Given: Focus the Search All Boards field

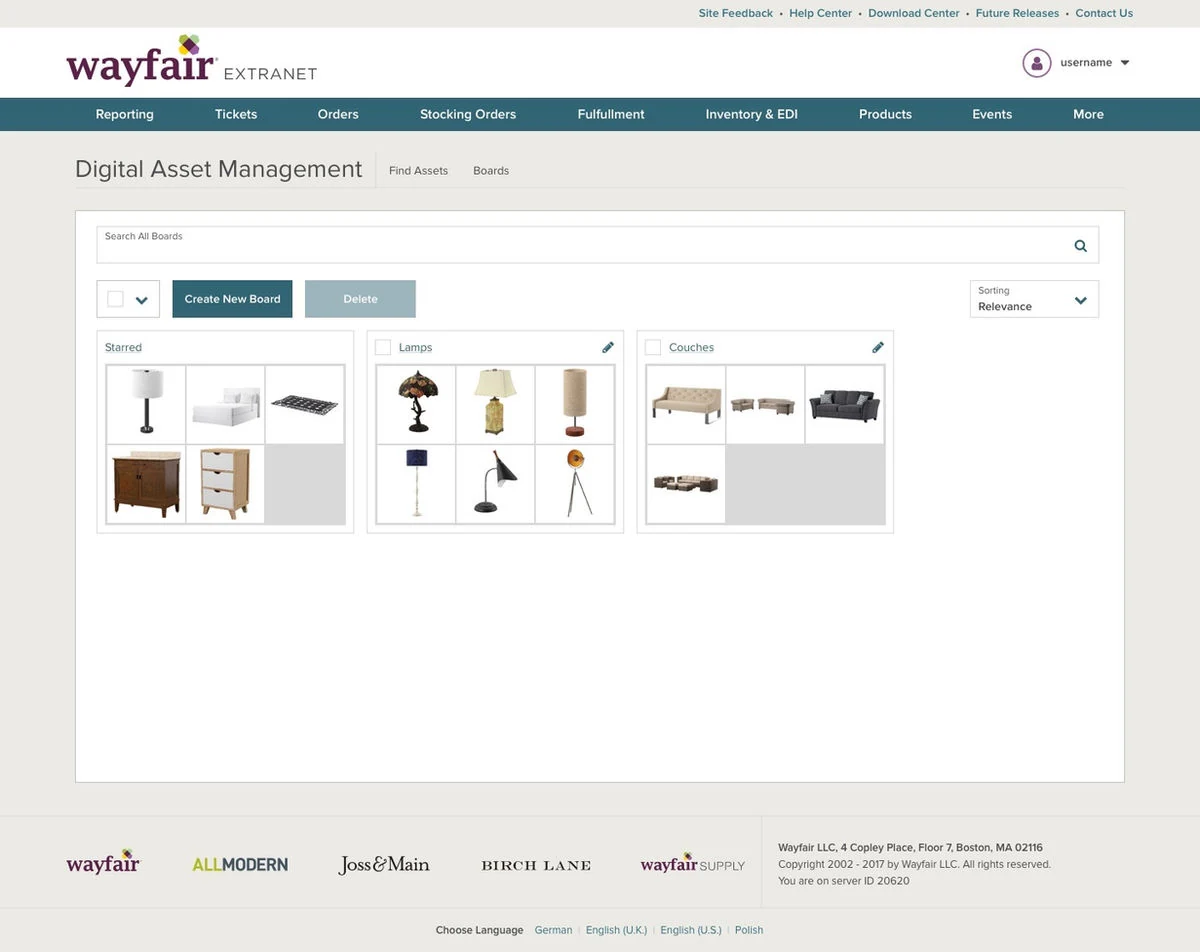Looking at the screenshot, I should (598, 245).
